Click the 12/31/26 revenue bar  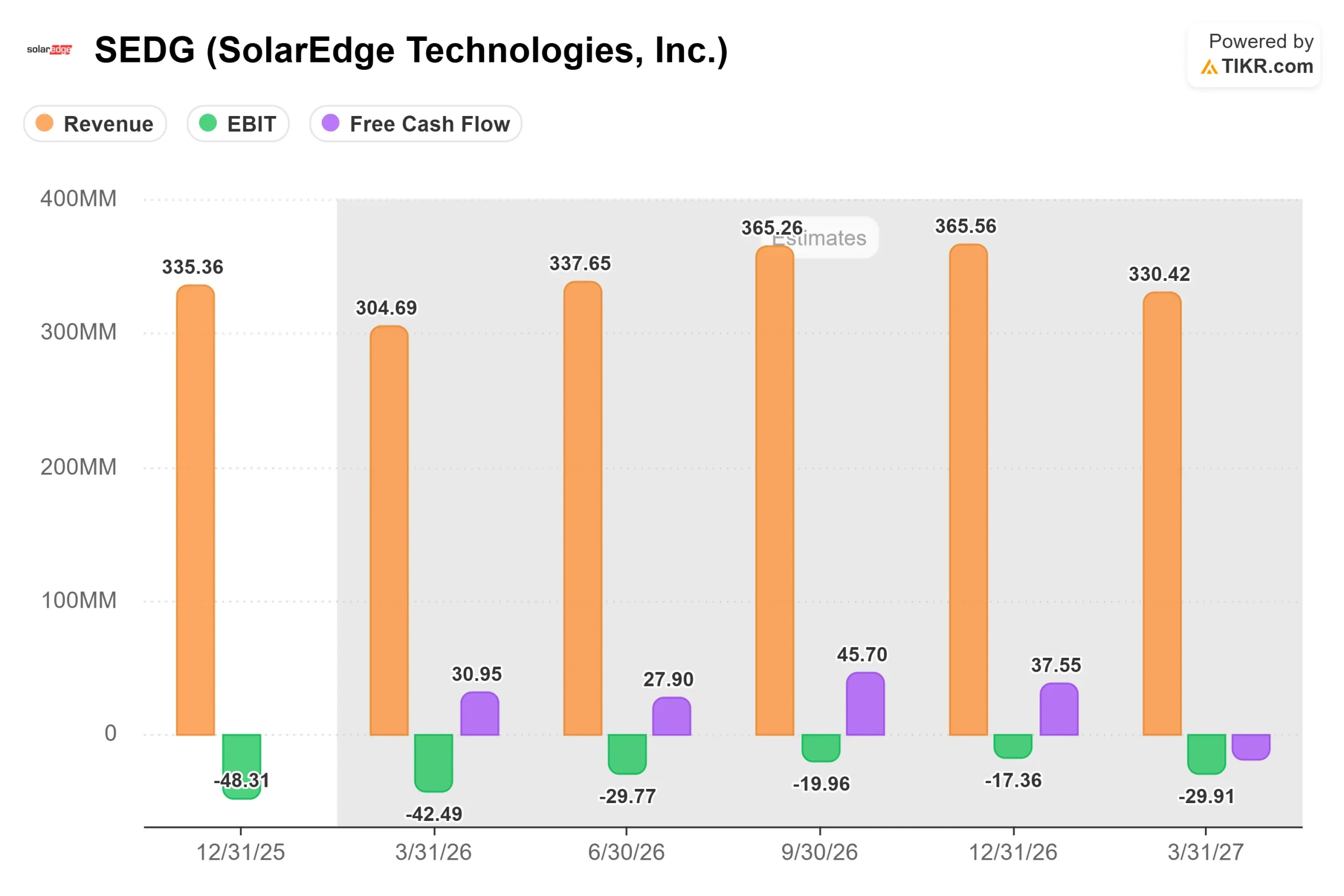(968, 490)
